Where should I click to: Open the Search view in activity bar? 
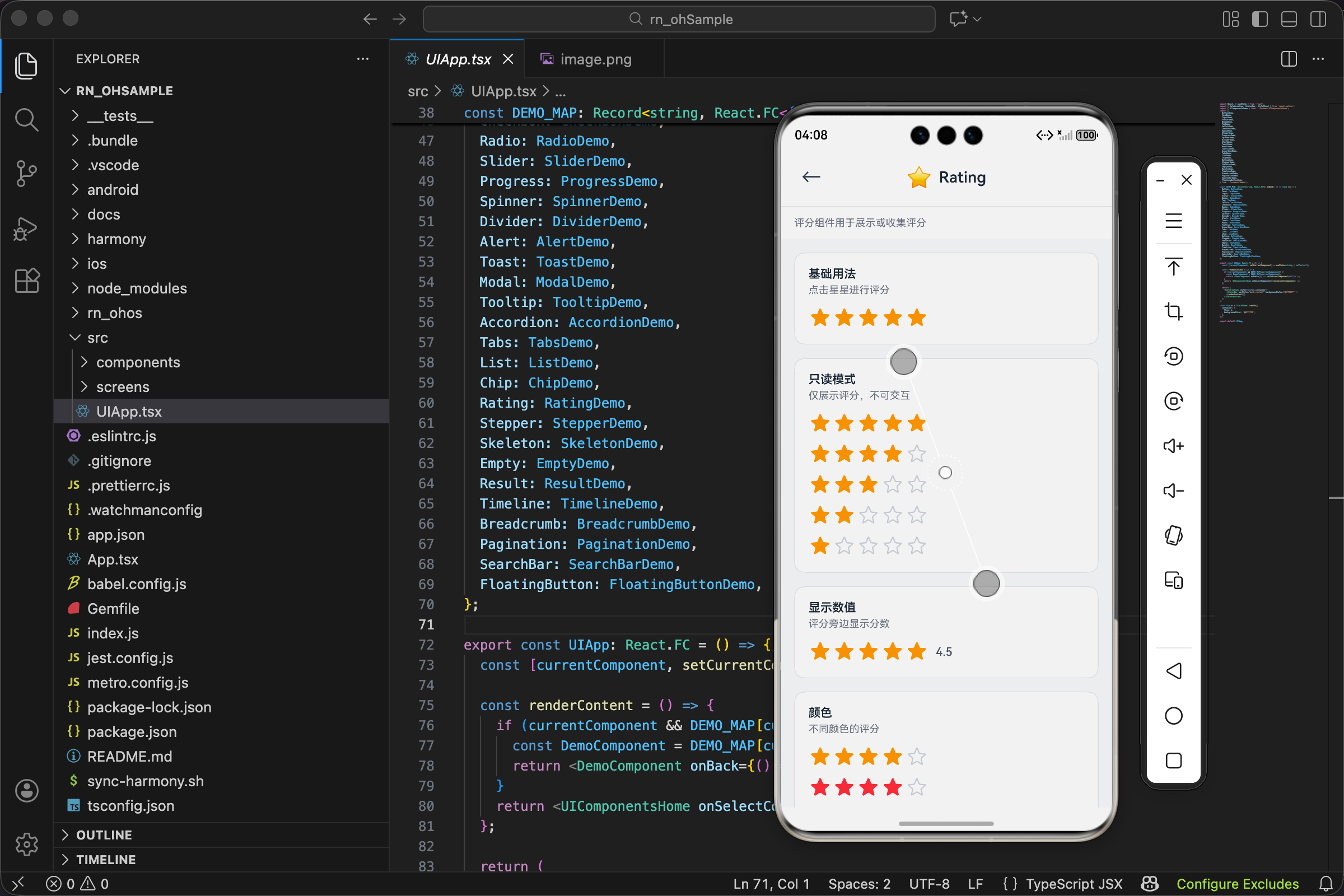click(26, 120)
